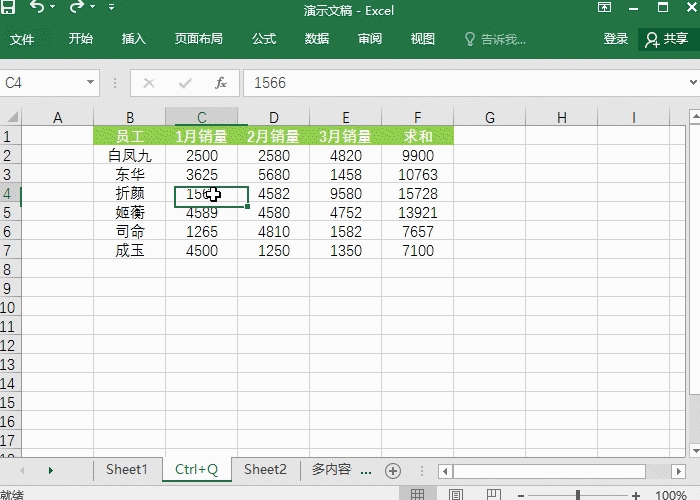Open Customize Quick Access Toolbar dropdown
This screenshot has height=500, width=700.
(111, 7)
